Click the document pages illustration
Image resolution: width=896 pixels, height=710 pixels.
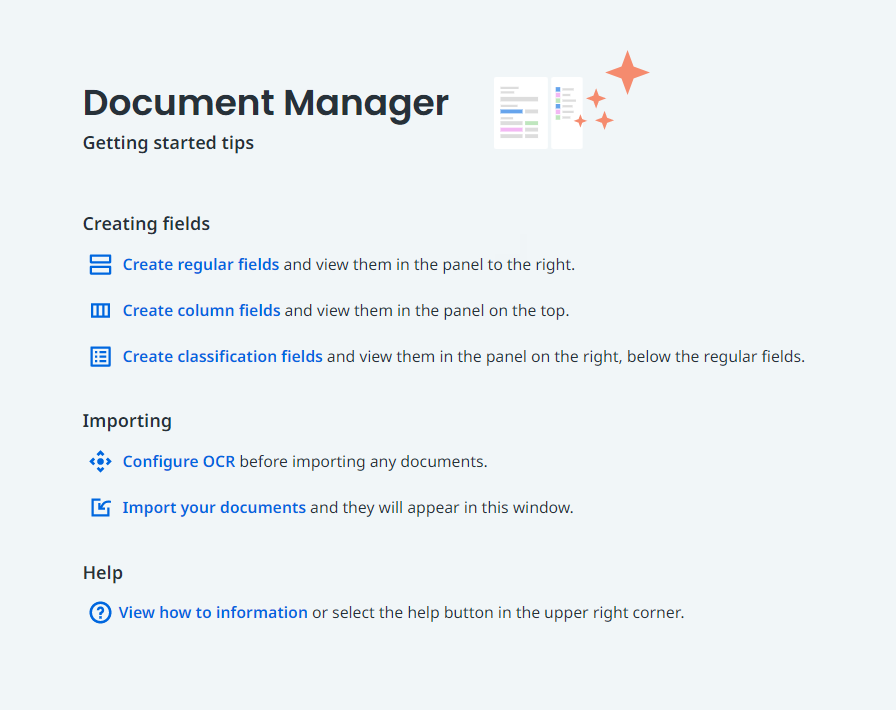[537, 112]
